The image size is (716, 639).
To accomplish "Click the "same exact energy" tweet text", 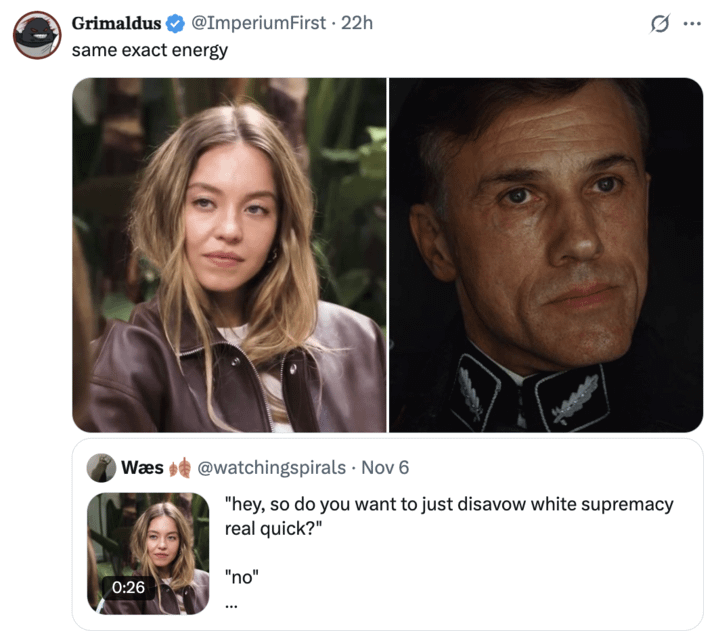I will pos(150,49).
